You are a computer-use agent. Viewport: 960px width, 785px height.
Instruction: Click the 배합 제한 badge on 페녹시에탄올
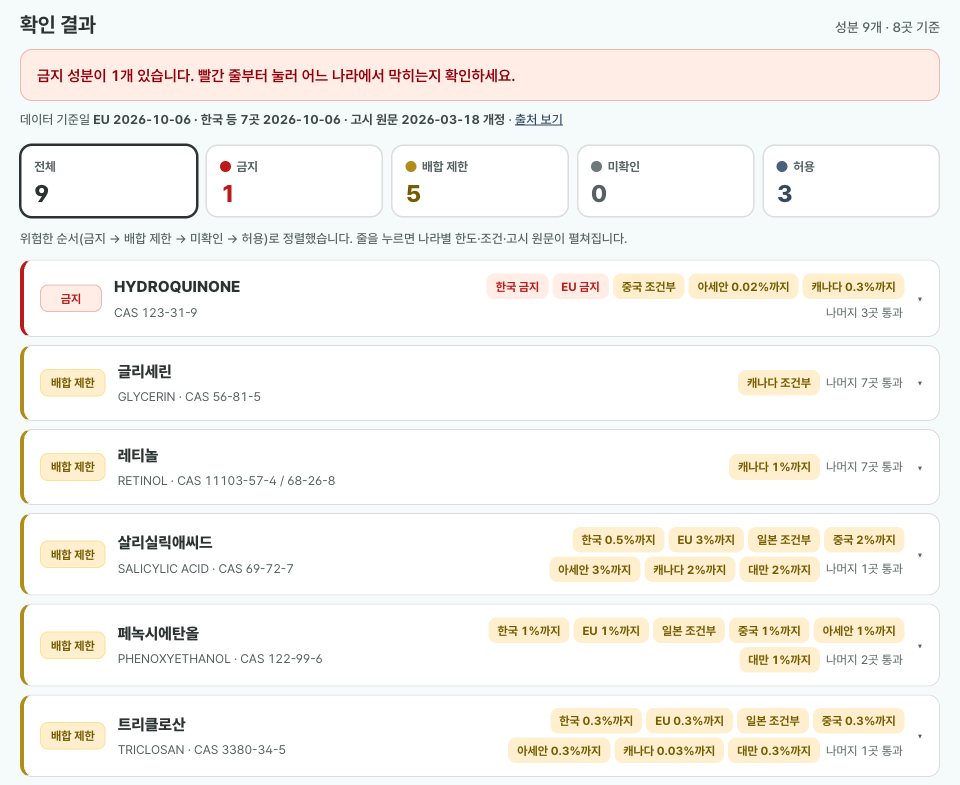pos(73,645)
